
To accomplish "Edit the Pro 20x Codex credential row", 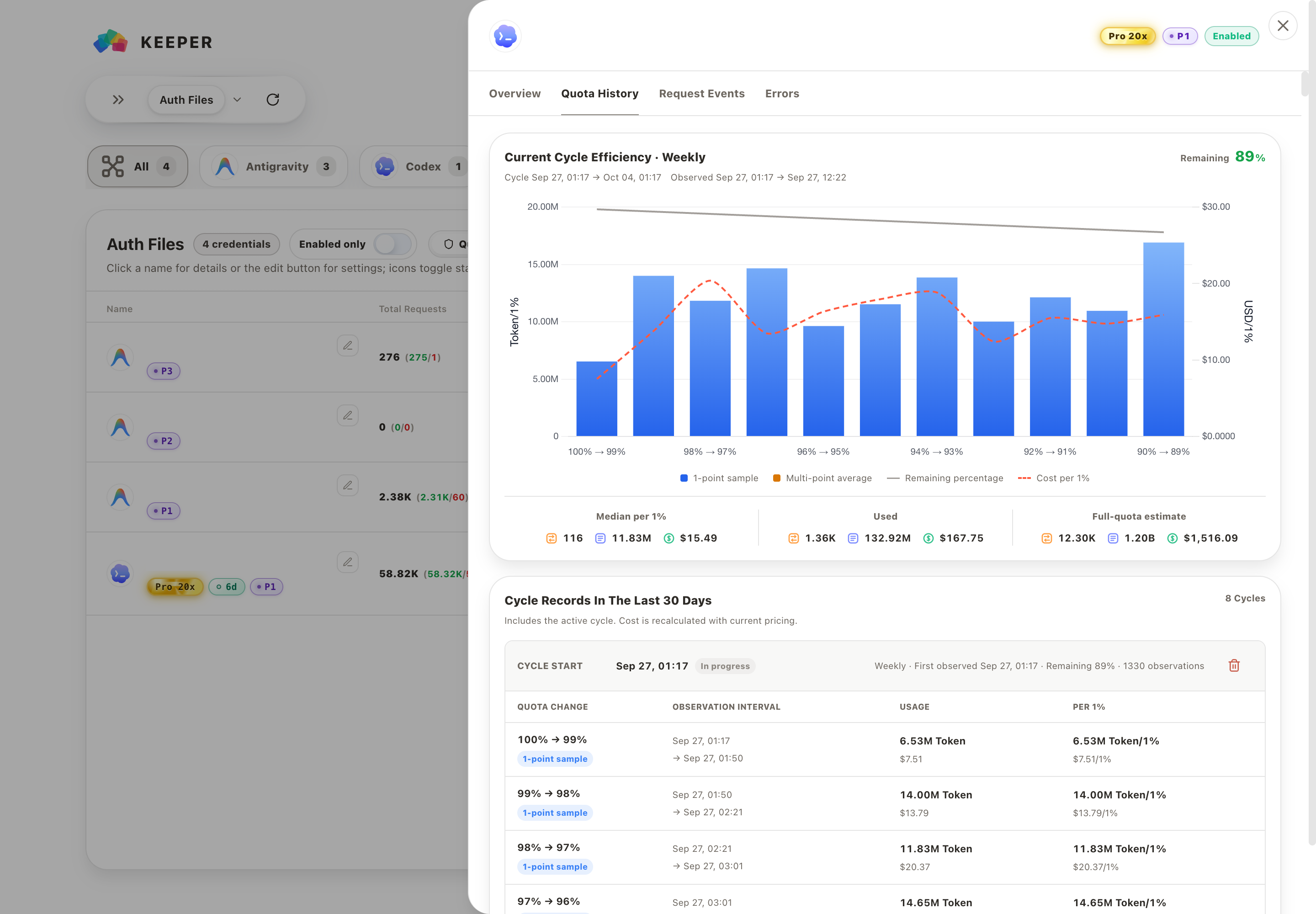I will pos(348,562).
